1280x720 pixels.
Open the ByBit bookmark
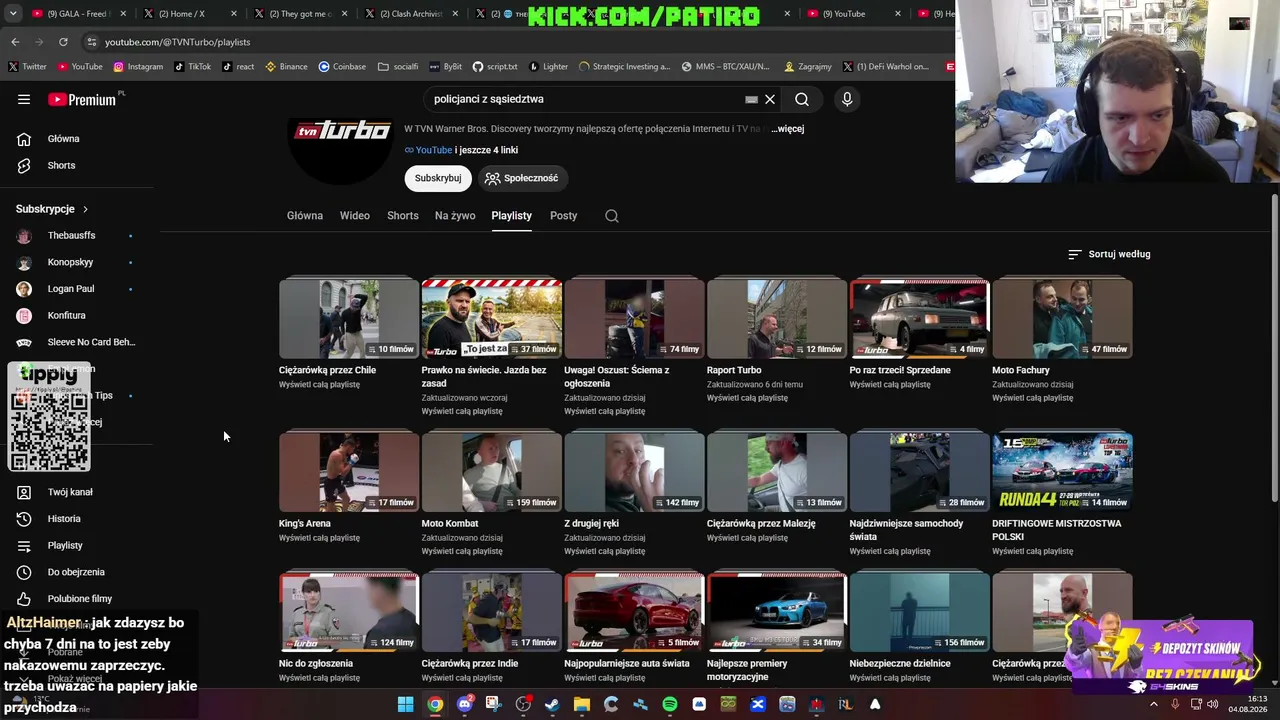(446, 67)
